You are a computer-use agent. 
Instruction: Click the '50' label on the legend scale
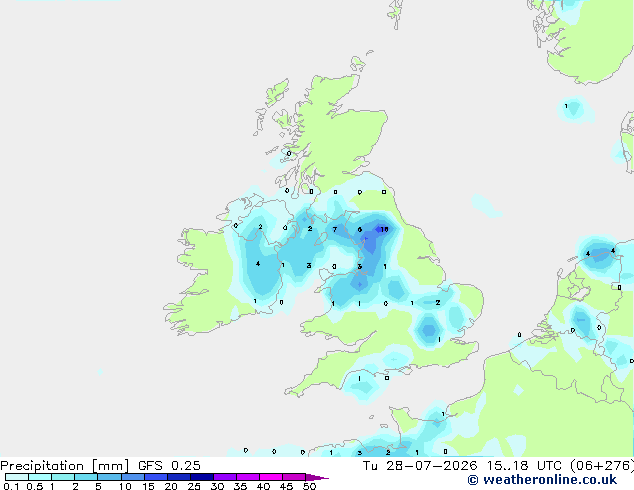[309, 486]
